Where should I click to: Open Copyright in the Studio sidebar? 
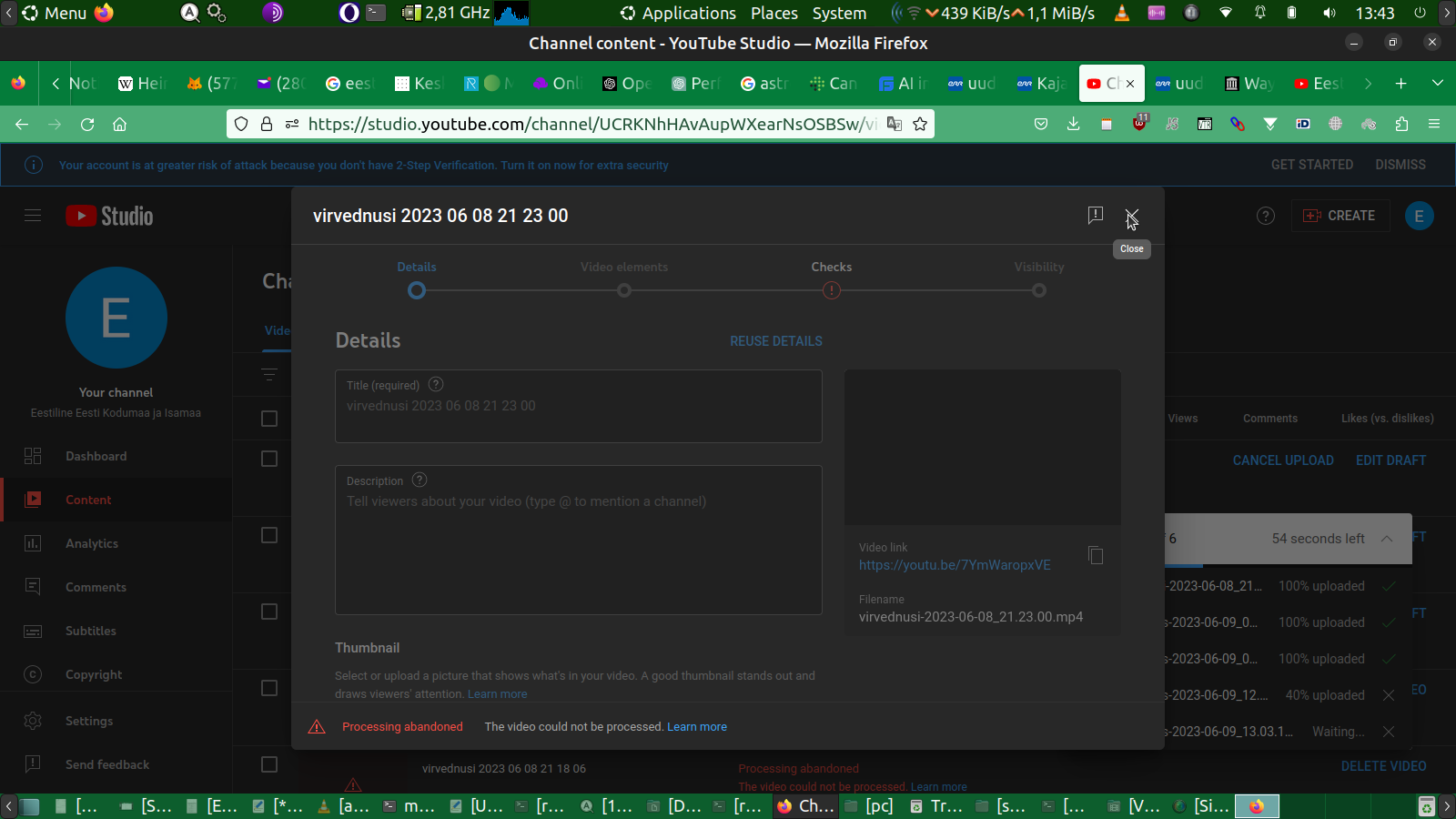click(x=116, y=674)
